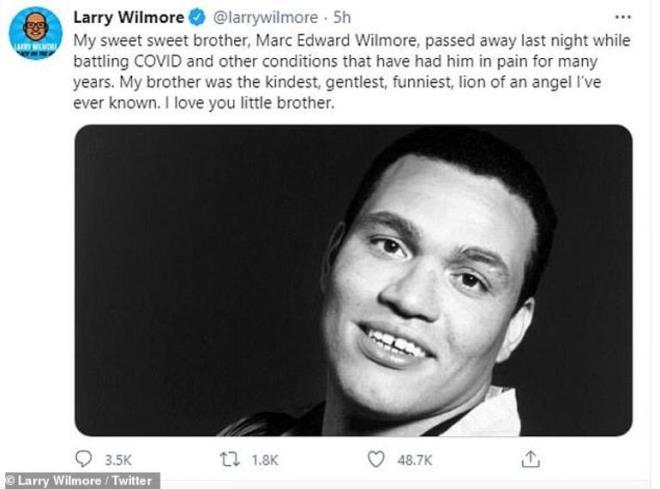Click the blue verified badge
Viewport: 660px width, 489px height.
click(x=197, y=17)
